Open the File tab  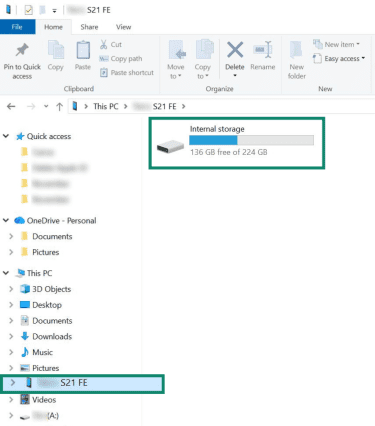17,27
